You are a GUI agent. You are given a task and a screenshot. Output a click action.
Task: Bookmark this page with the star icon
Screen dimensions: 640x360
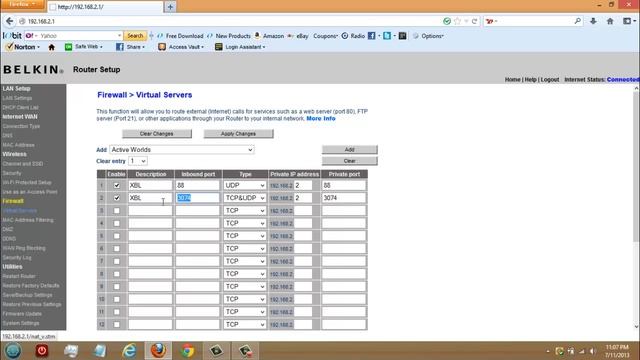point(458,21)
